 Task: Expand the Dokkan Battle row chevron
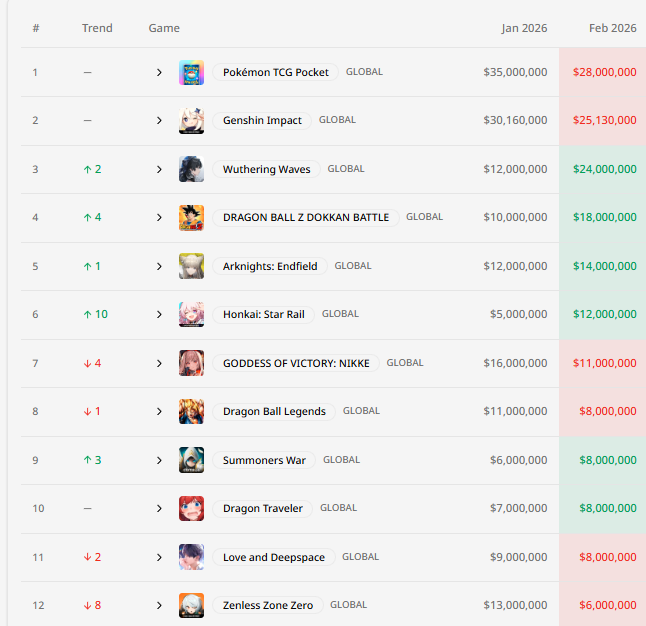[x=159, y=218]
